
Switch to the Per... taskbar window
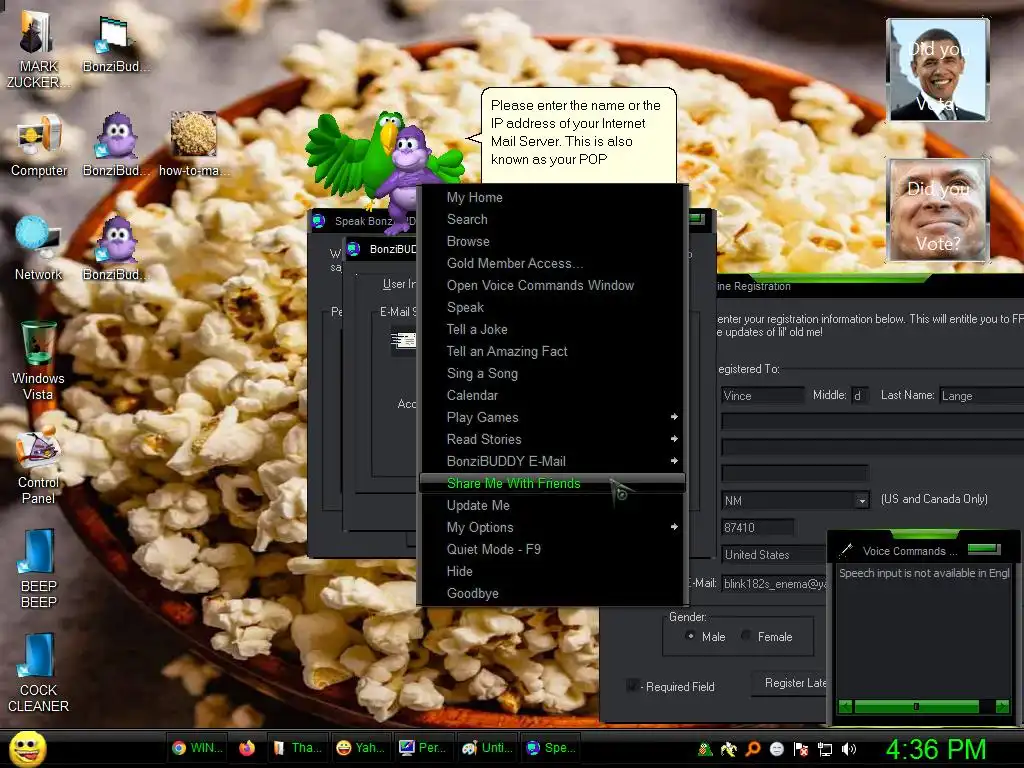click(423, 748)
